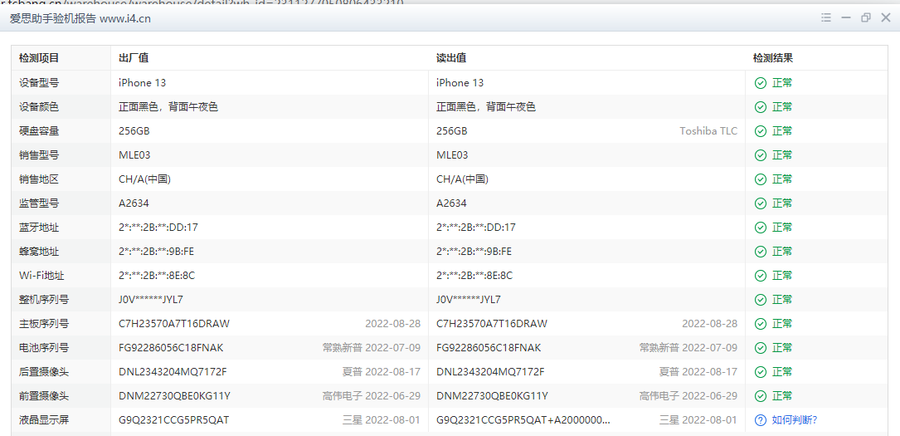
Task: Select the 前置摄像头 row label
Action: point(44,396)
